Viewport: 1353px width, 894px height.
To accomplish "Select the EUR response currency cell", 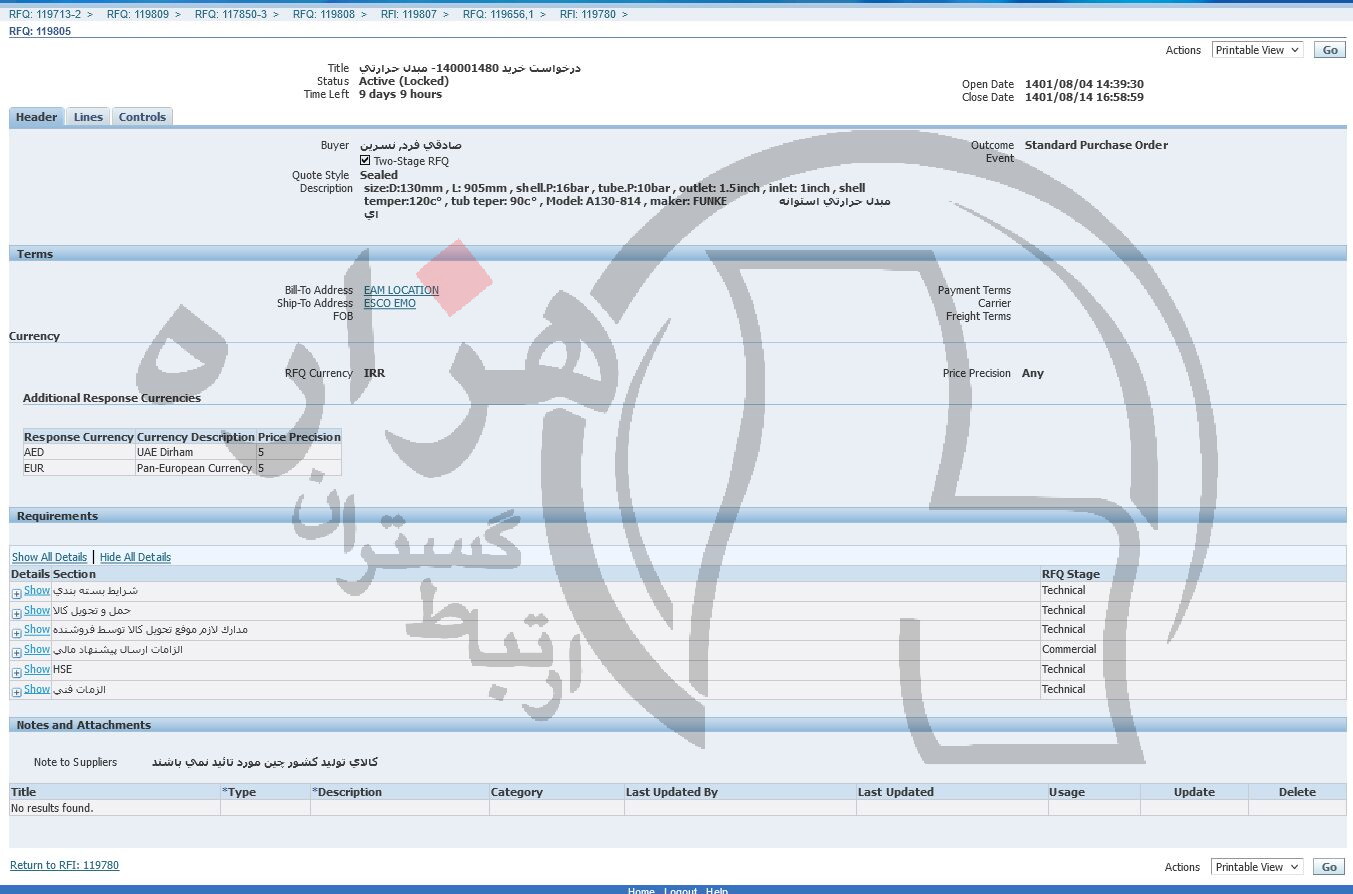I will [x=79, y=468].
